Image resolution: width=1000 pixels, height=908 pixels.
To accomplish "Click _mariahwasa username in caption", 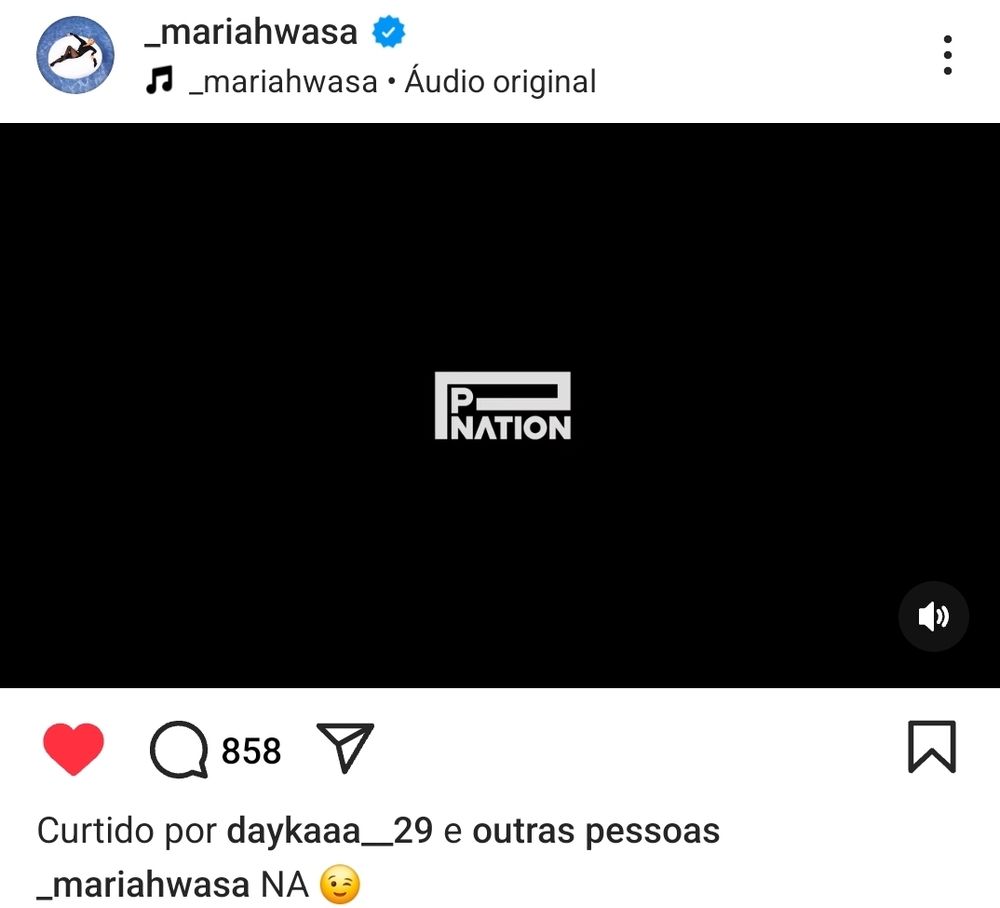I will click(x=143, y=885).
